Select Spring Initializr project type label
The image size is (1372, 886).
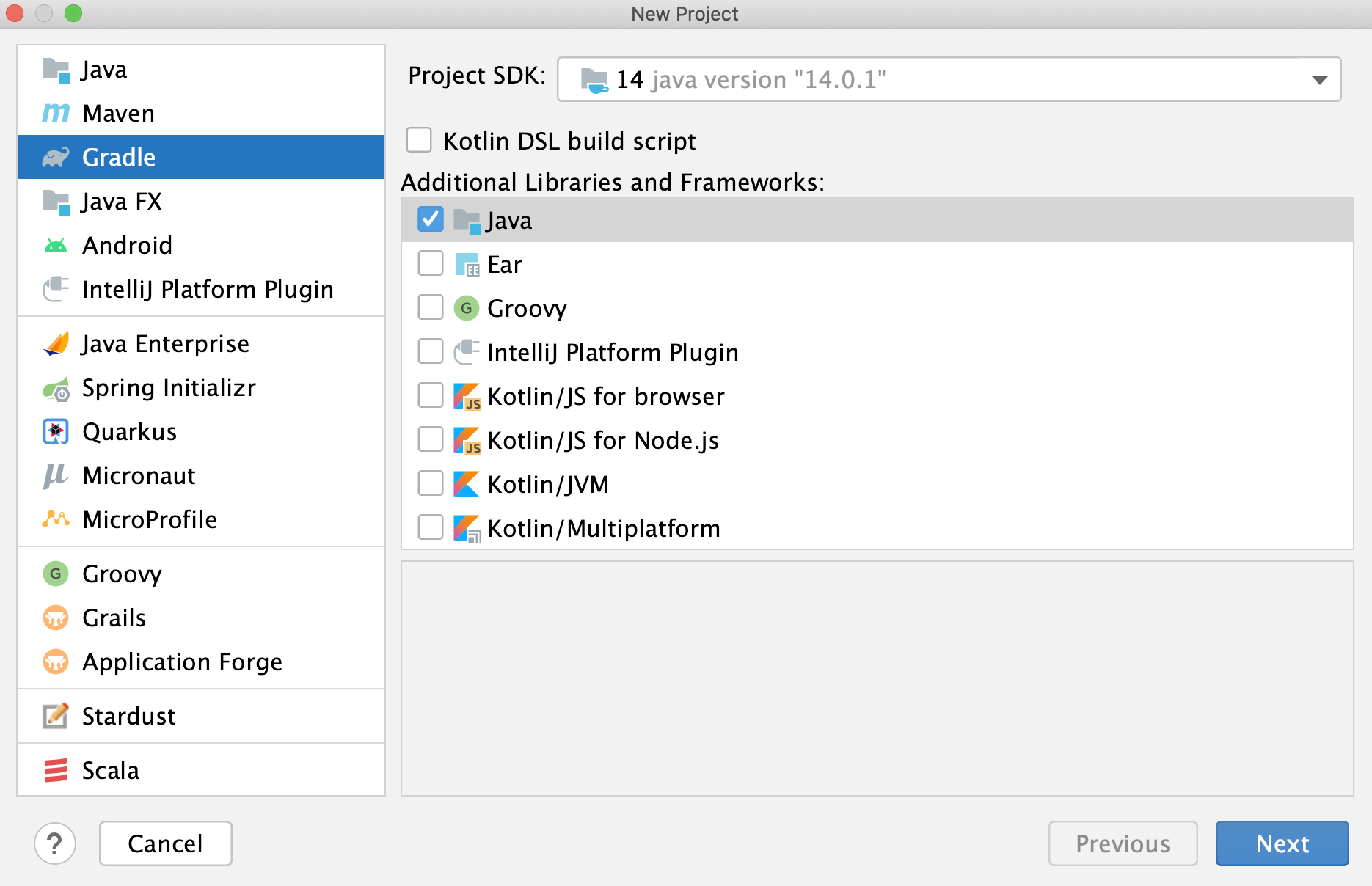(x=169, y=388)
